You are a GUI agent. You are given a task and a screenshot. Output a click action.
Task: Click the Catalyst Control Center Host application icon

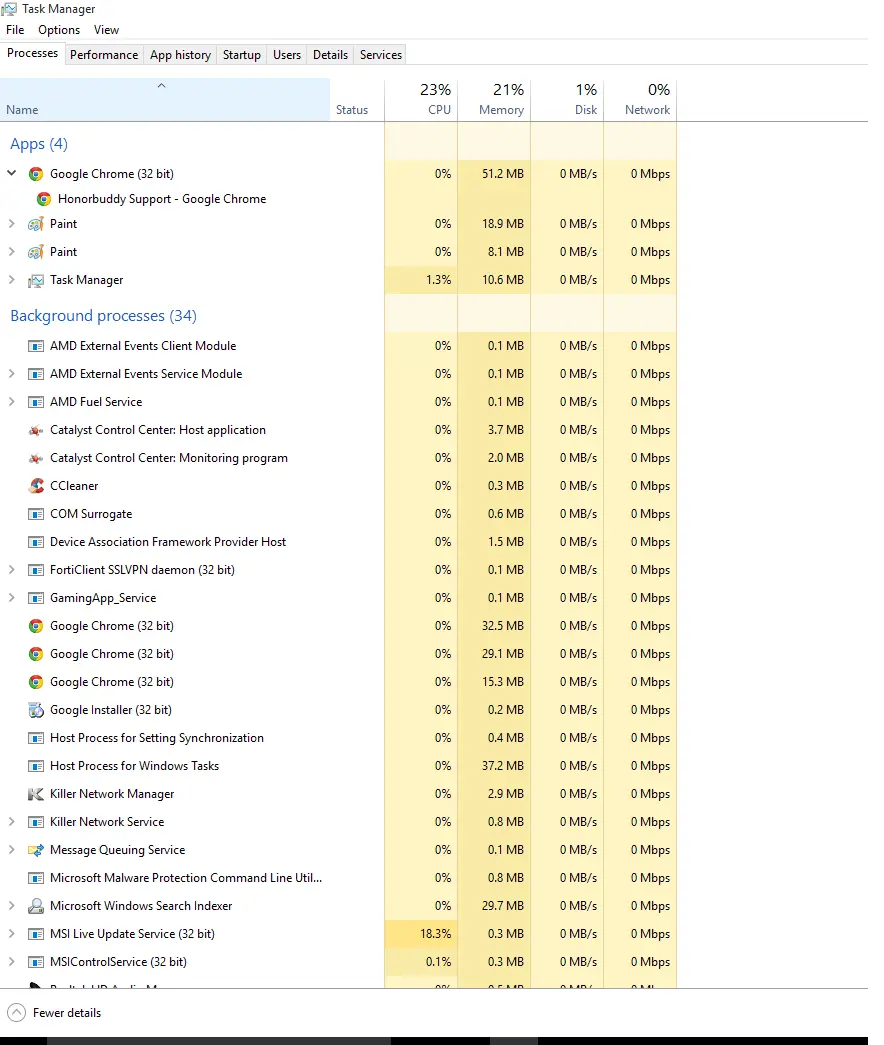coord(36,431)
